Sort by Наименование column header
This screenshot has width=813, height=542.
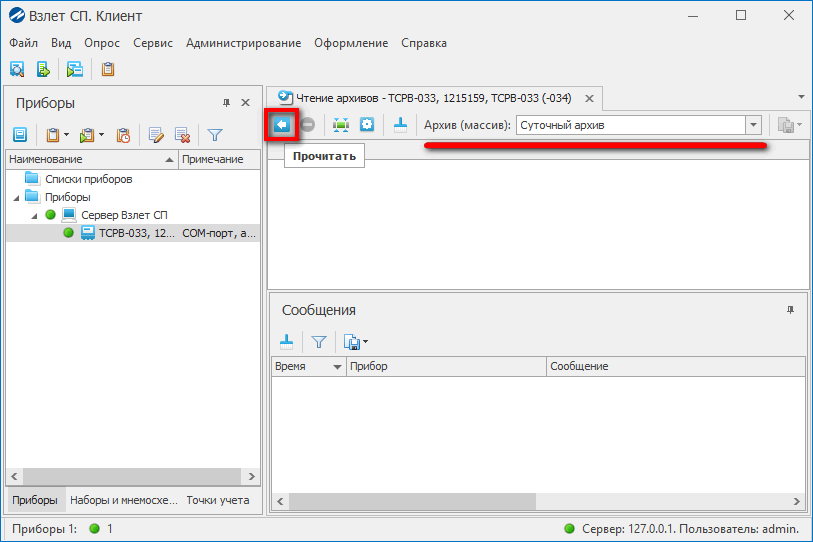92,159
